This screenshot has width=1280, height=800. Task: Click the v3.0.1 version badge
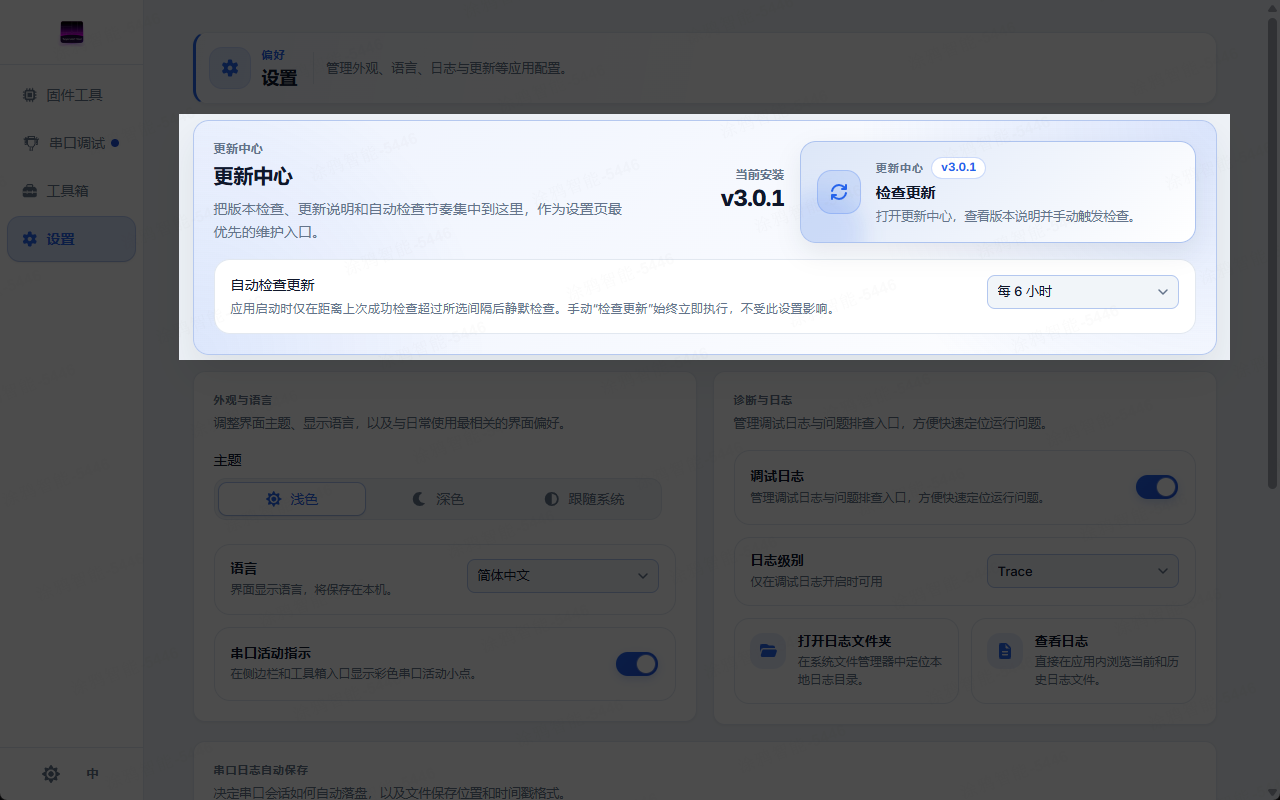pos(958,168)
